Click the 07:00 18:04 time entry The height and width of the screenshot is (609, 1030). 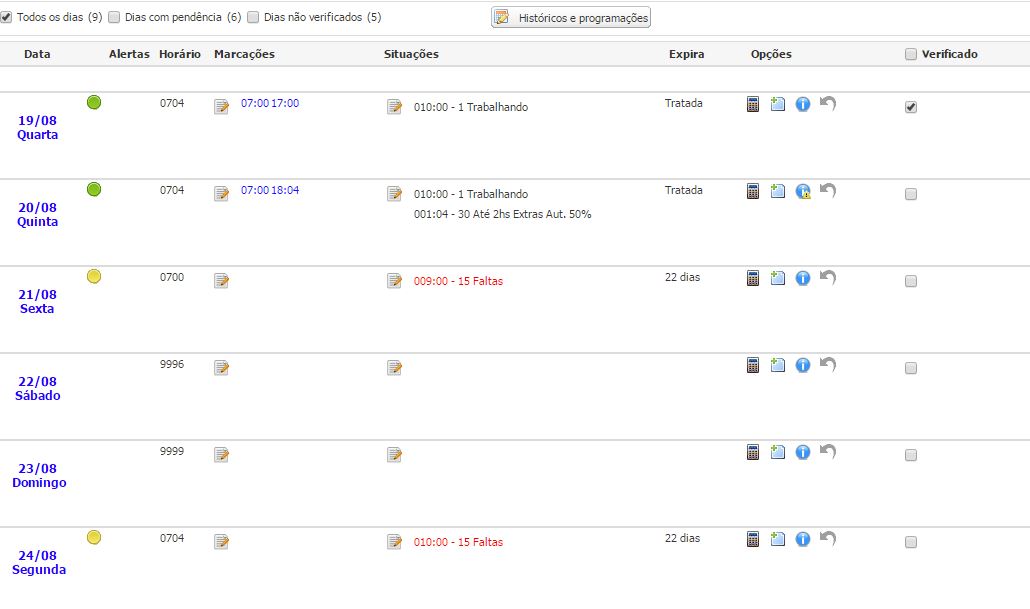coord(270,190)
